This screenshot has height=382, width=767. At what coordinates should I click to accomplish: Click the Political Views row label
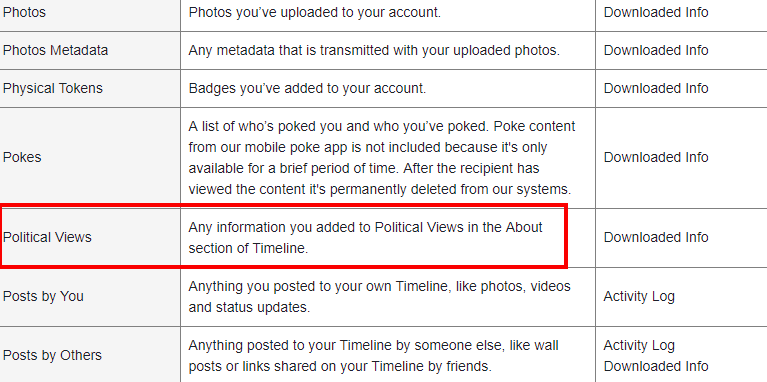click(x=47, y=237)
